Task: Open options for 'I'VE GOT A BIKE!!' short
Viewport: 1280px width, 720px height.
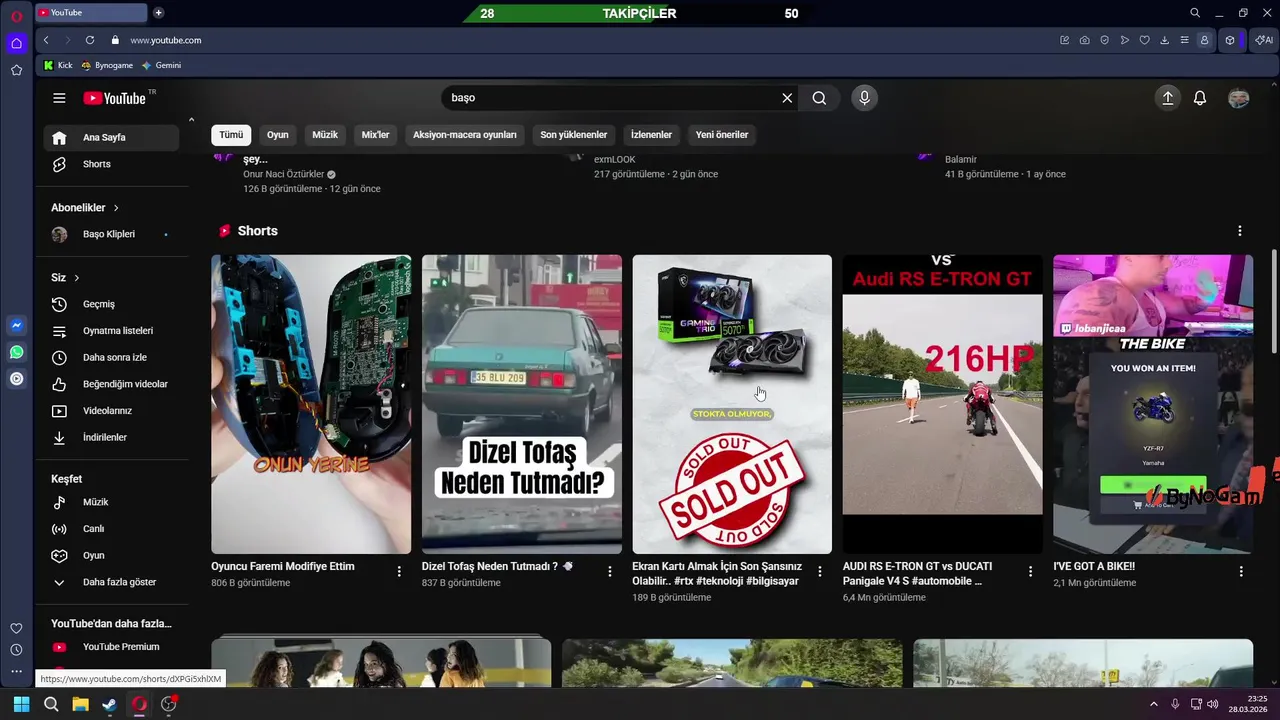Action: coord(1241,571)
